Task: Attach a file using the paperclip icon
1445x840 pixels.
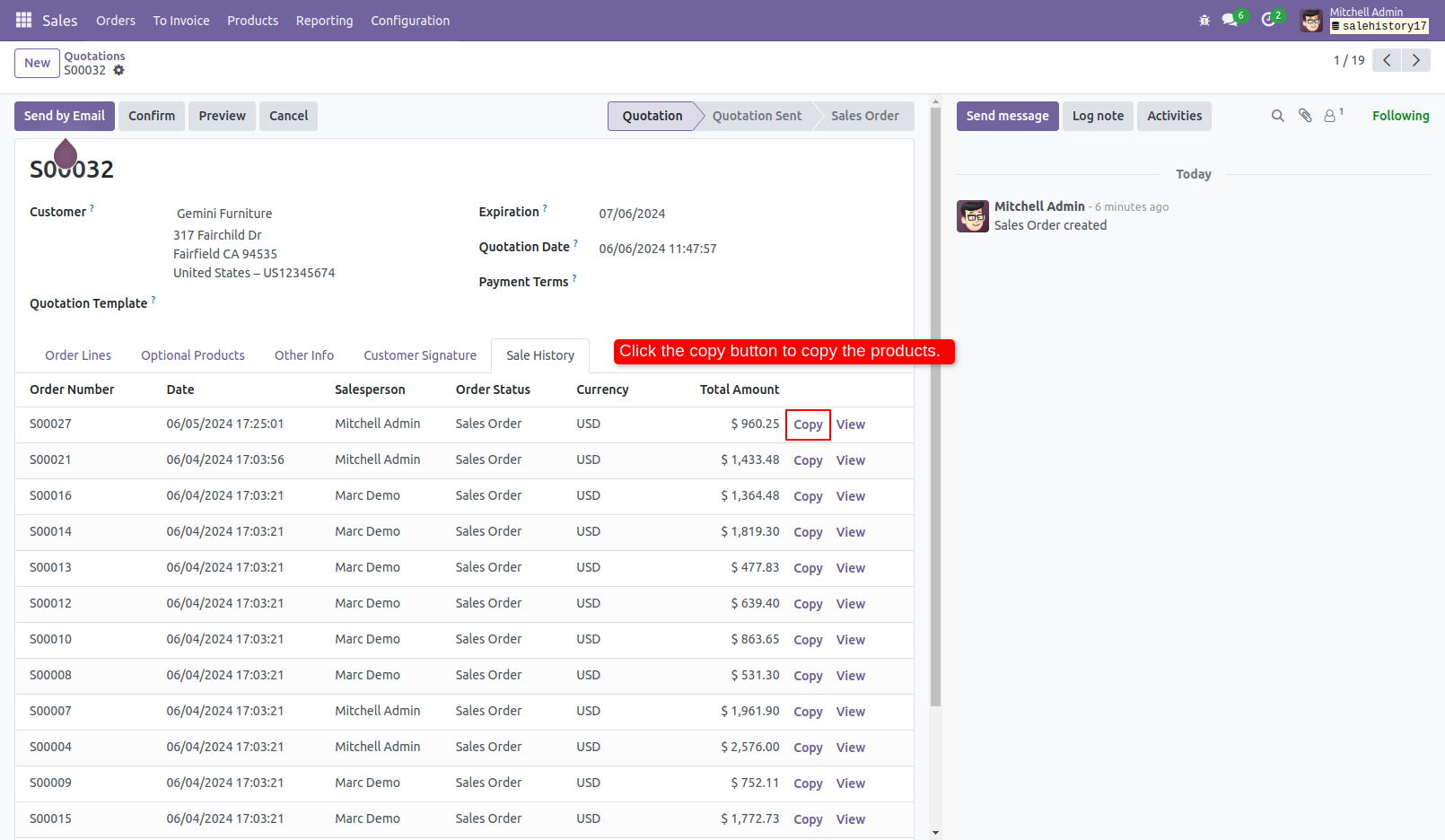Action: pyautogui.click(x=1304, y=116)
